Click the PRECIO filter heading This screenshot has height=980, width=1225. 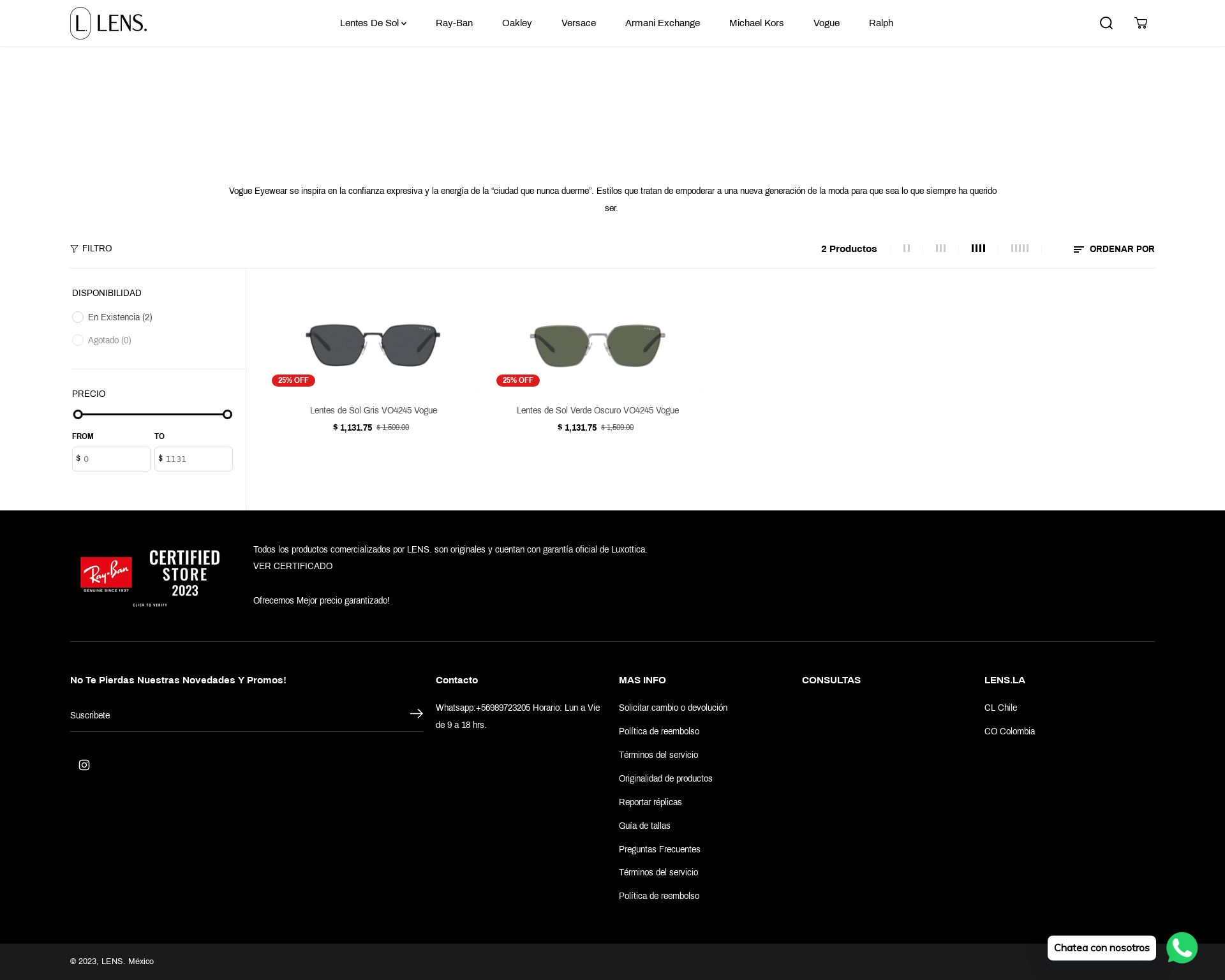(x=89, y=394)
